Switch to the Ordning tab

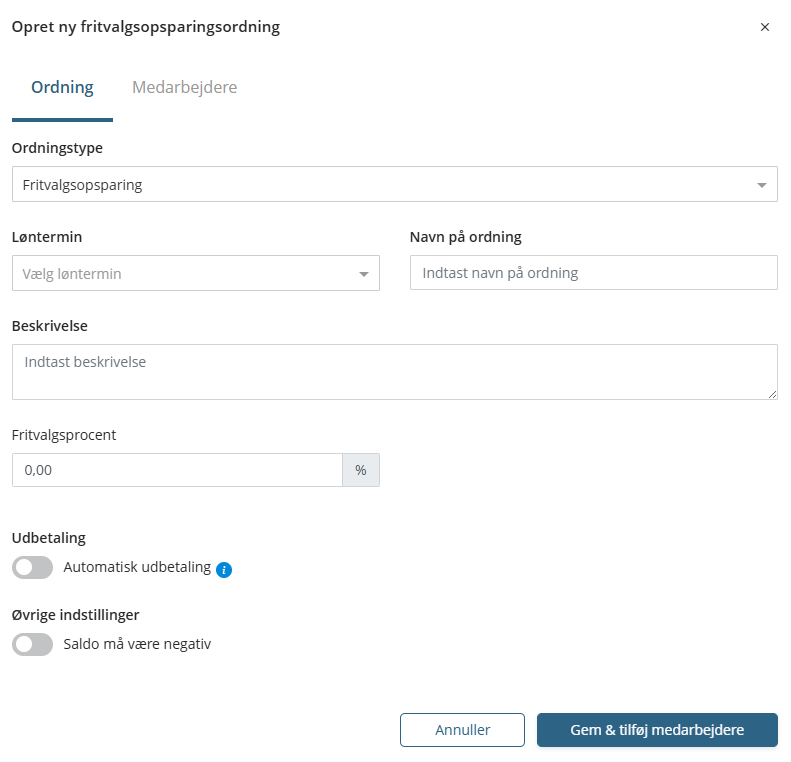coord(62,88)
